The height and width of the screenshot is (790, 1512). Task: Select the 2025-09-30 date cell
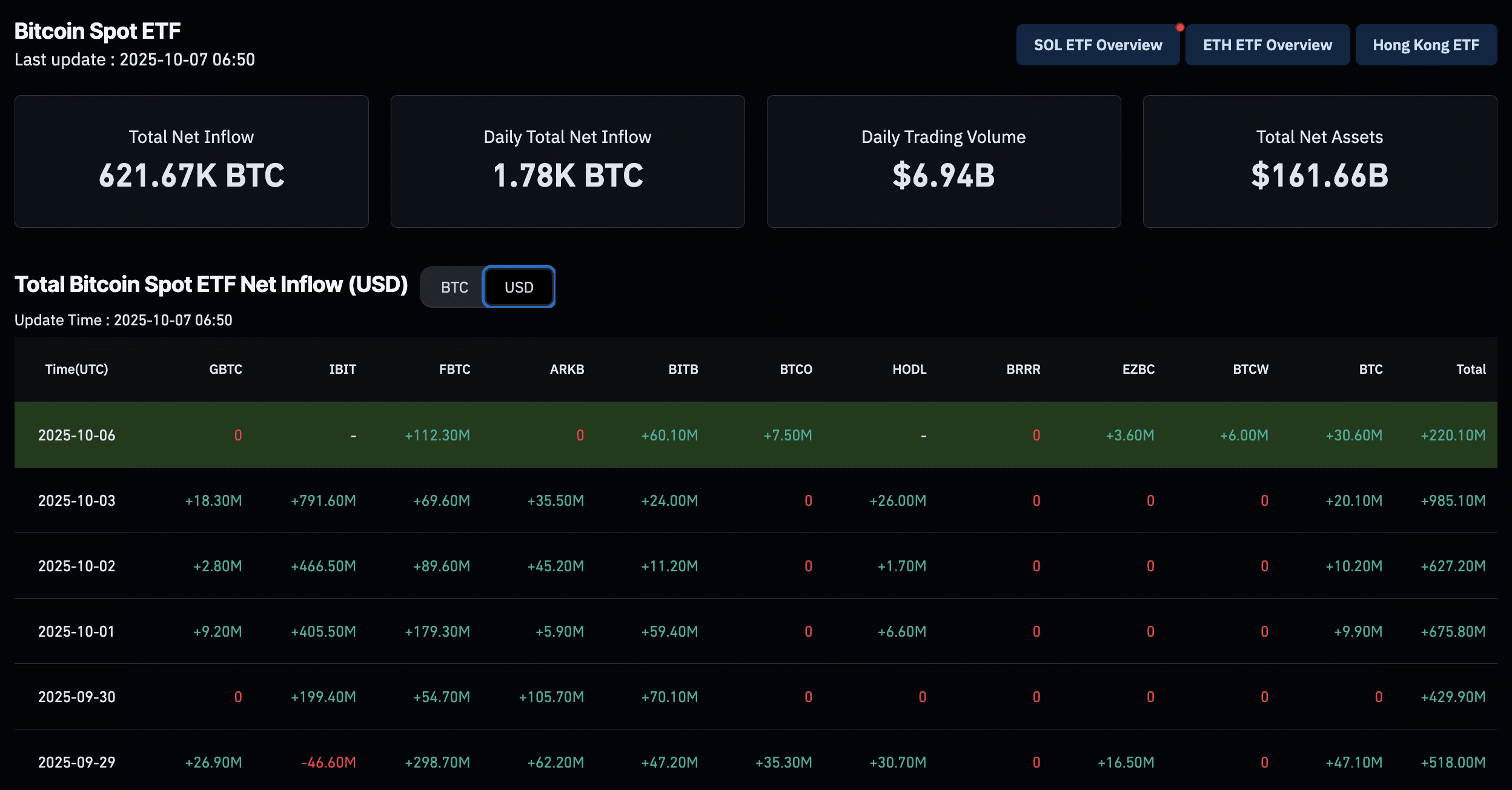tap(77, 697)
